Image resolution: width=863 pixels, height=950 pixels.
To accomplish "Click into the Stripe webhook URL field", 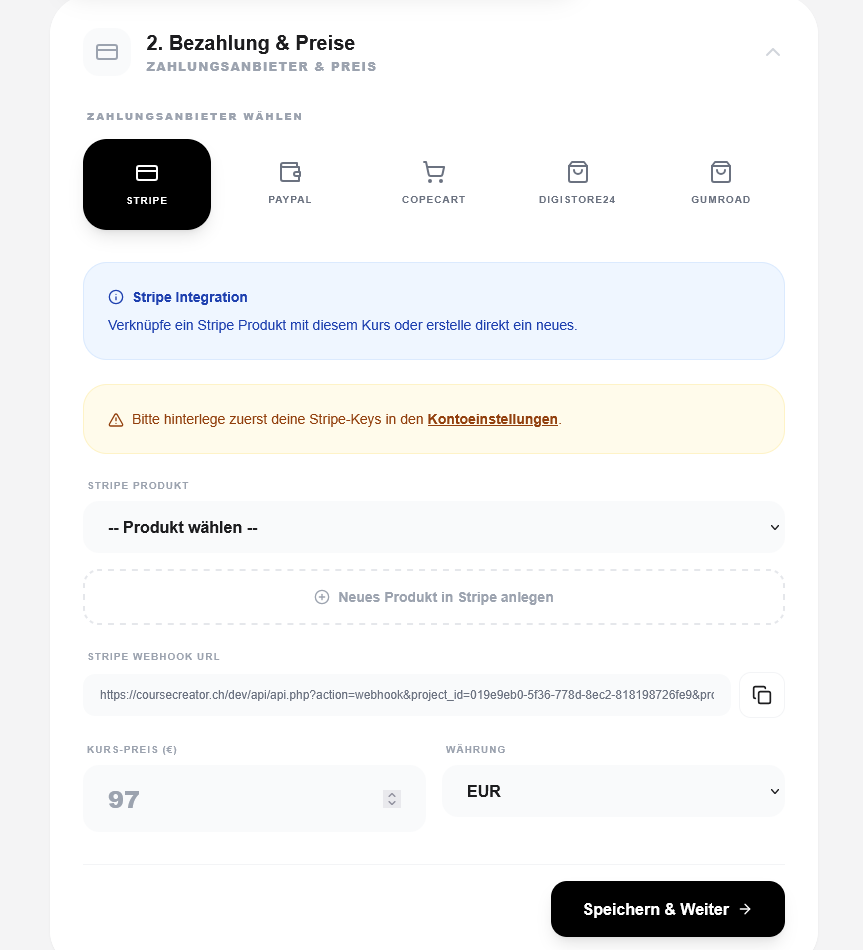I will pyautogui.click(x=407, y=695).
